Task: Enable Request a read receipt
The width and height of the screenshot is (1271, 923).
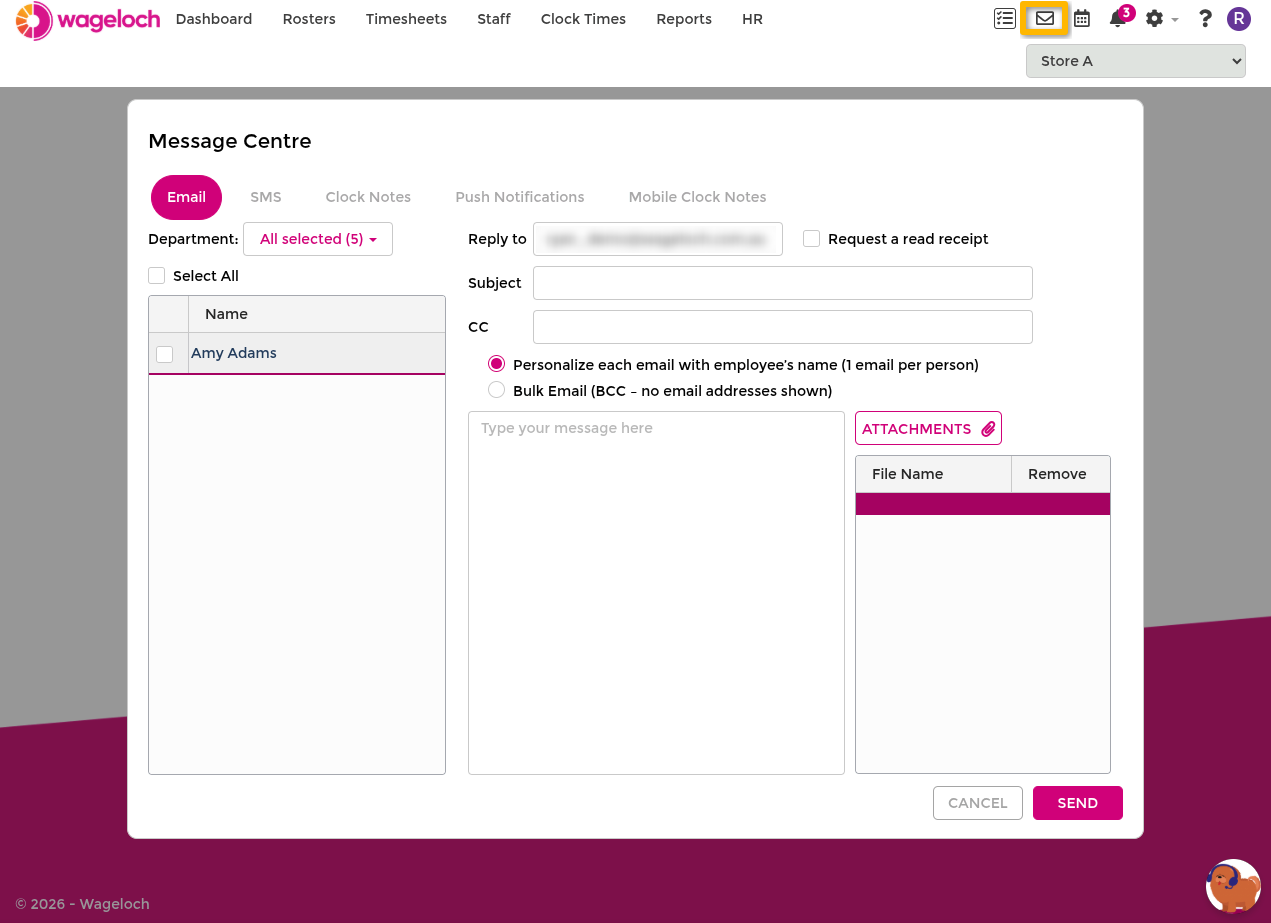Action: click(811, 239)
